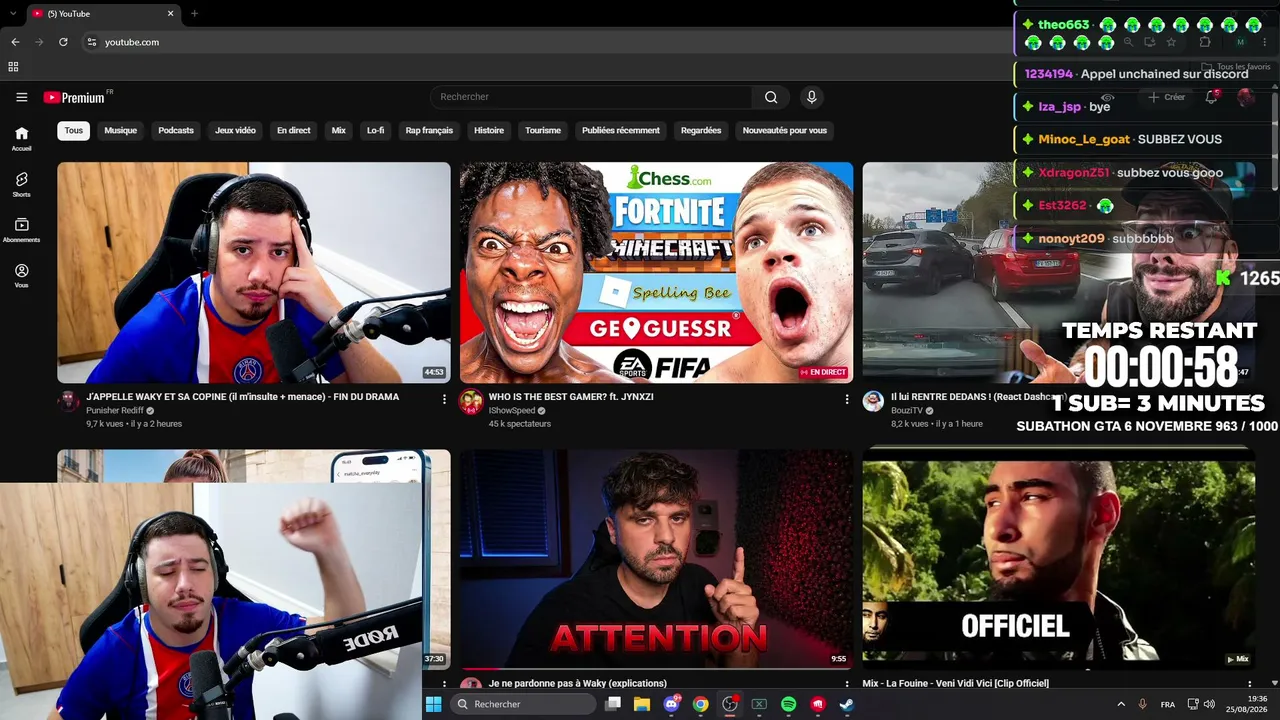
Task: Reload the YouTube page
Action: (x=63, y=42)
